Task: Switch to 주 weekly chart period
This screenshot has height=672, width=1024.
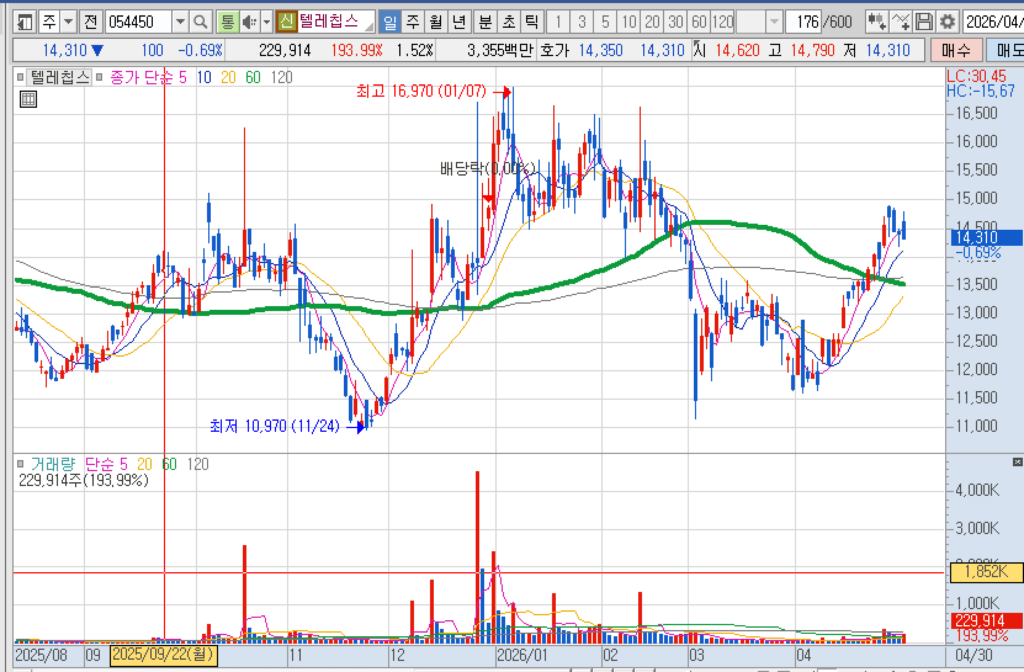Action: [x=413, y=22]
